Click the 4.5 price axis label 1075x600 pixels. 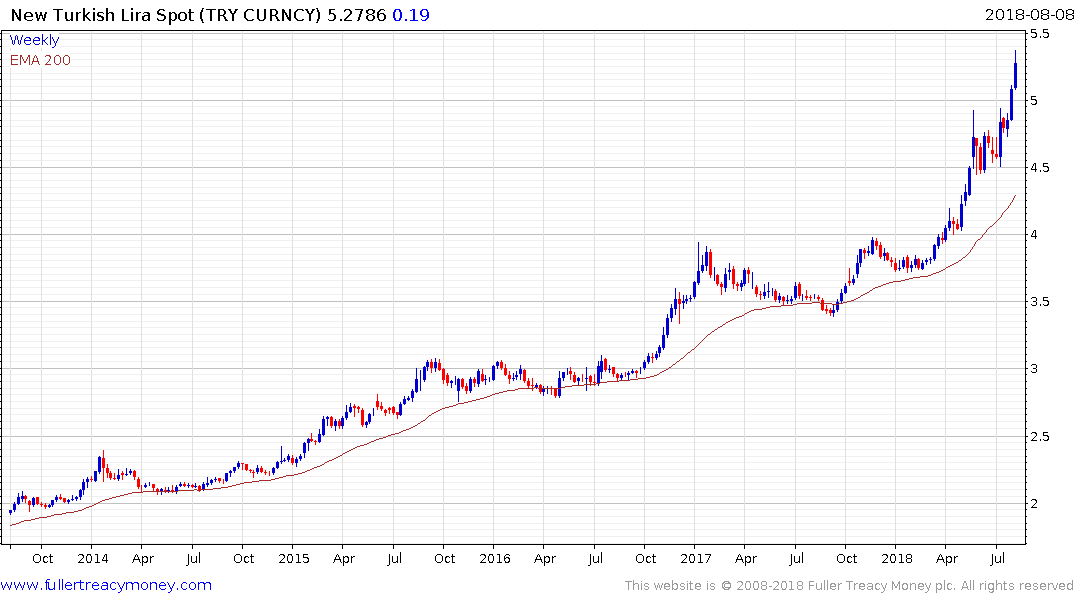point(1039,168)
